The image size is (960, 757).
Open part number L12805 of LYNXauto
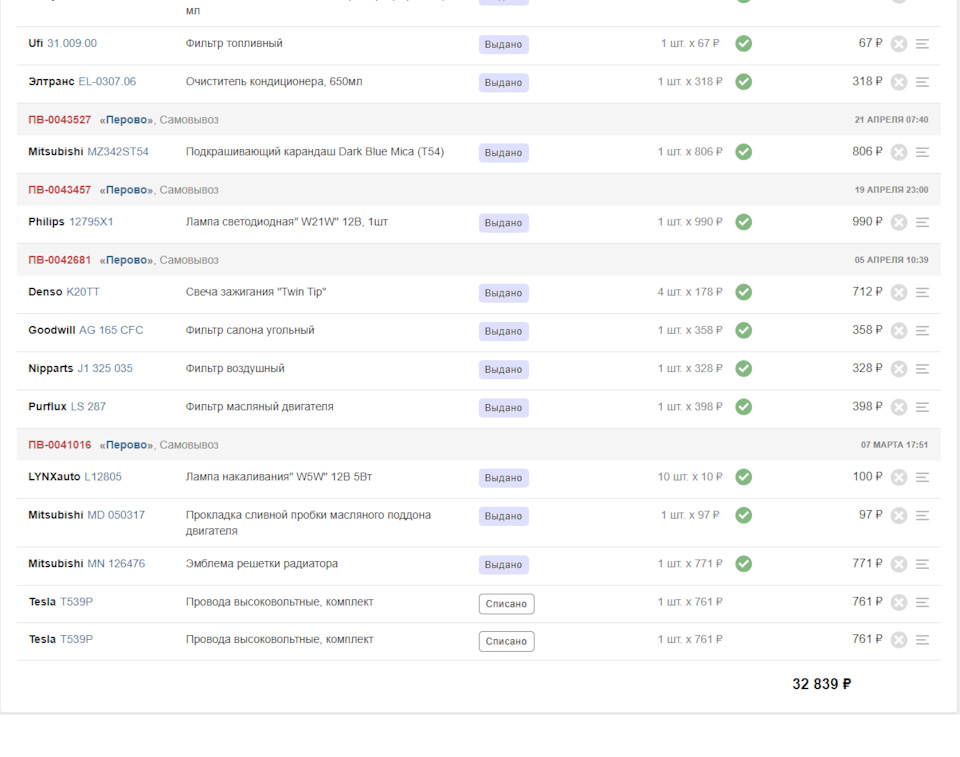tap(103, 476)
